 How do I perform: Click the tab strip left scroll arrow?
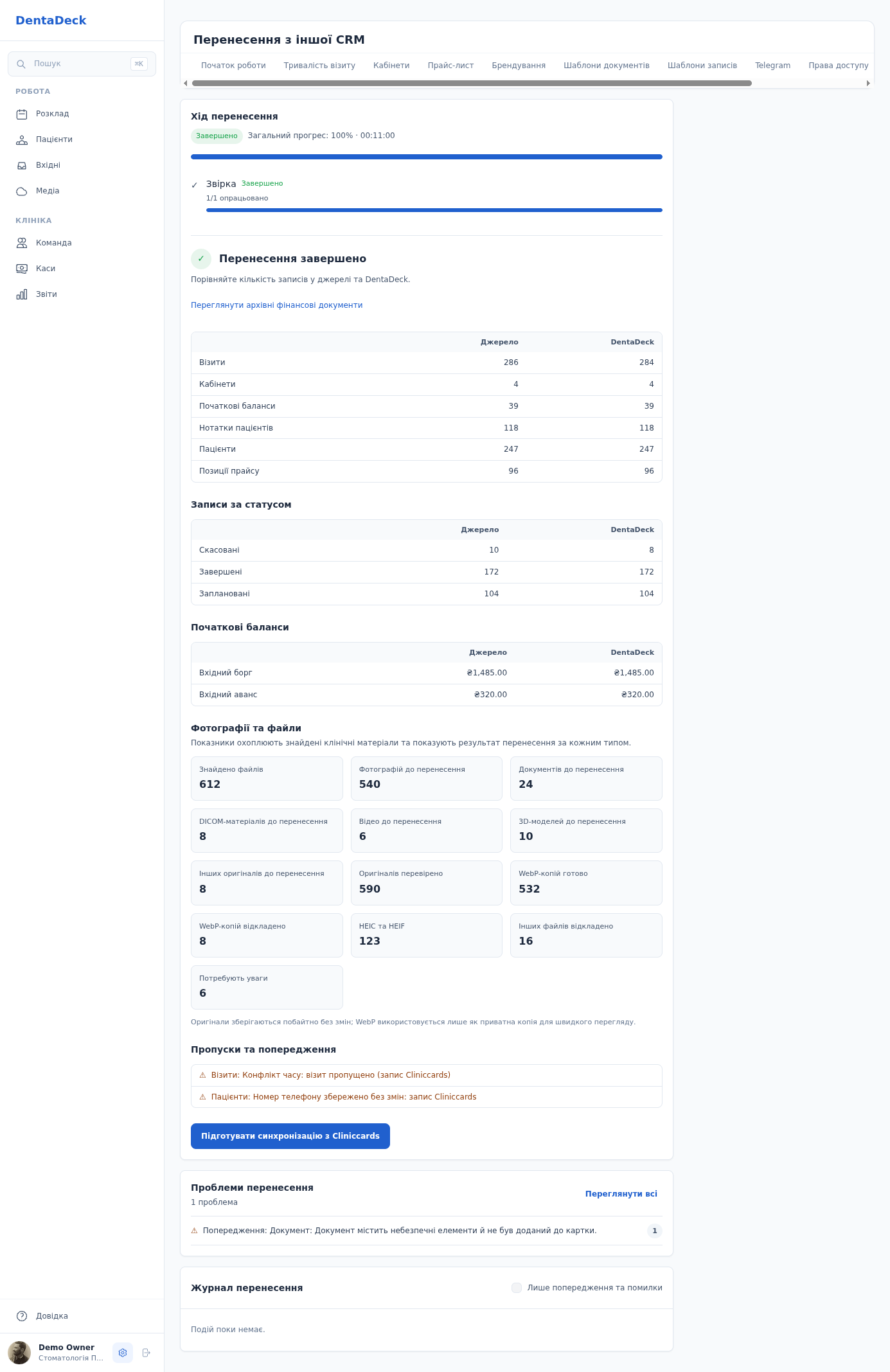pyautogui.click(x=186, y=83)
